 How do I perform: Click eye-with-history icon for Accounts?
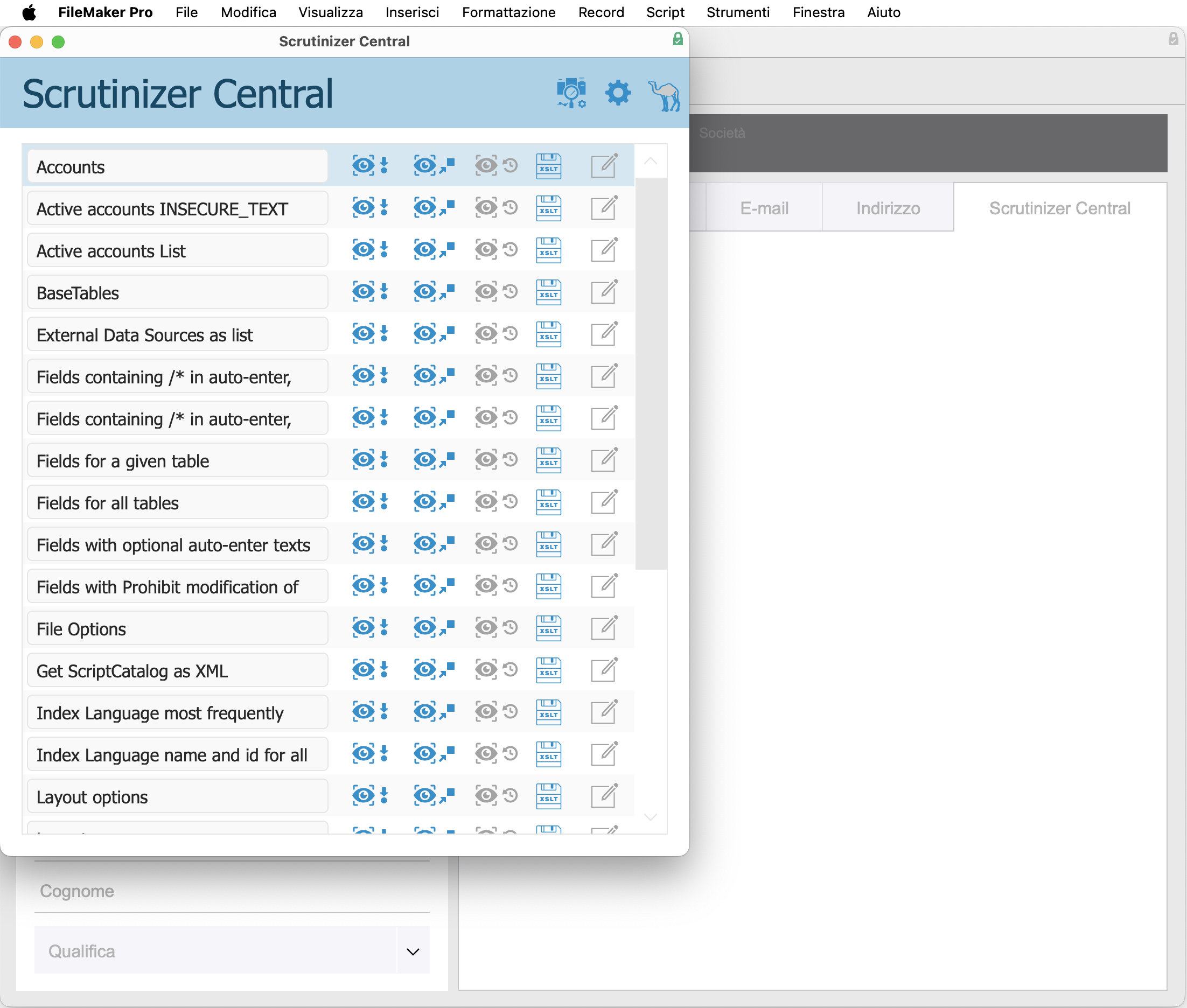(x=496, y=166)
